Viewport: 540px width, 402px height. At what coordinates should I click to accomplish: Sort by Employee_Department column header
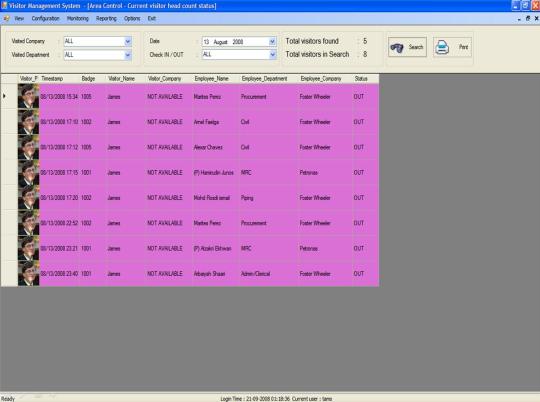coord(269,79)
